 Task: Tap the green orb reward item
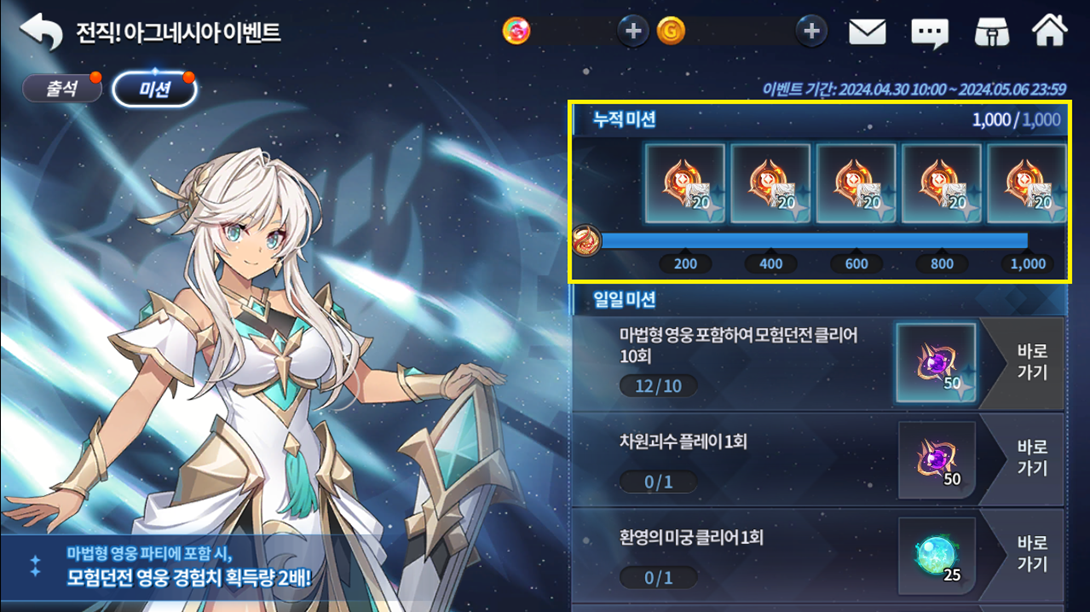point(936,556)
